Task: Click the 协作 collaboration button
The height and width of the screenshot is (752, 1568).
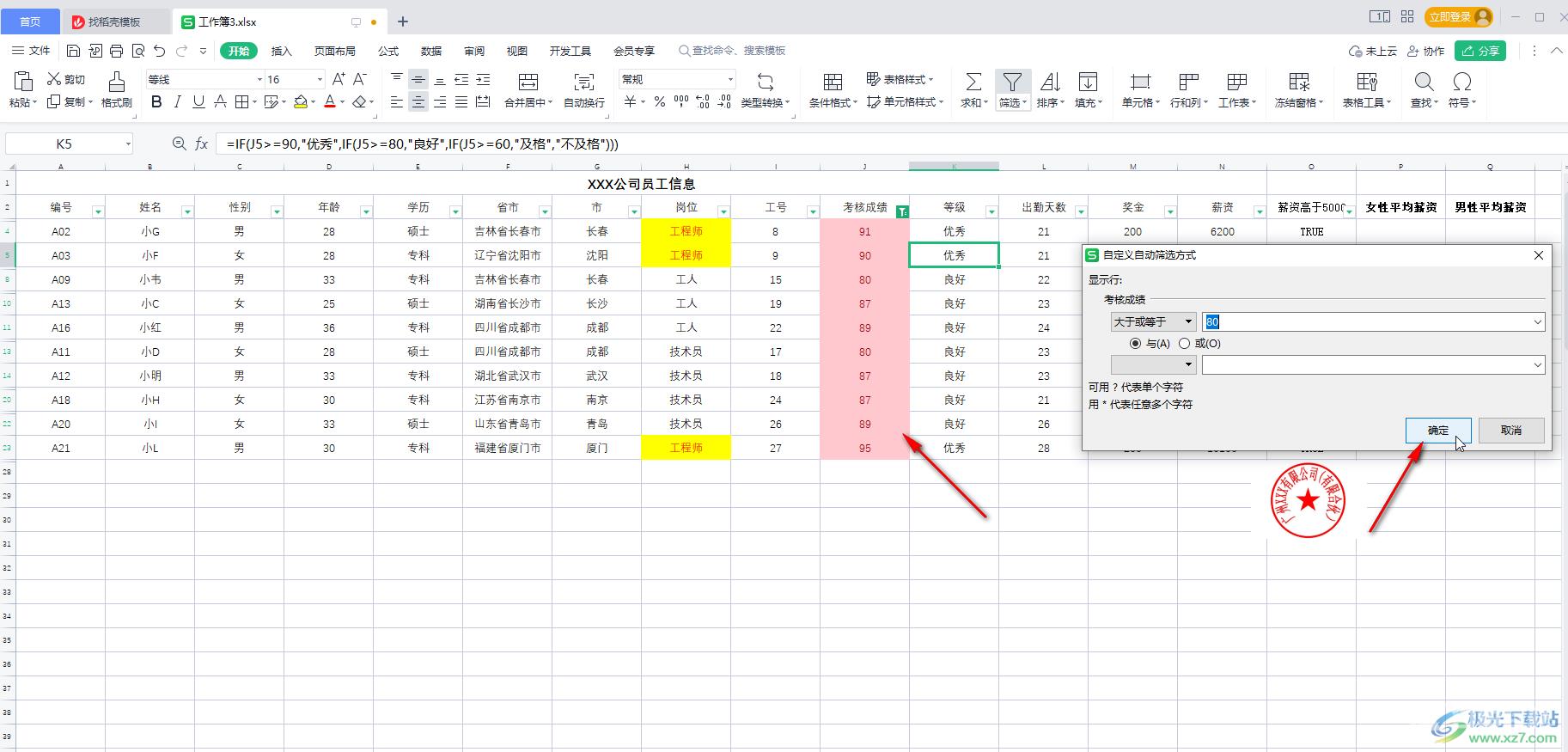Action: click(x=1425, y=51)
